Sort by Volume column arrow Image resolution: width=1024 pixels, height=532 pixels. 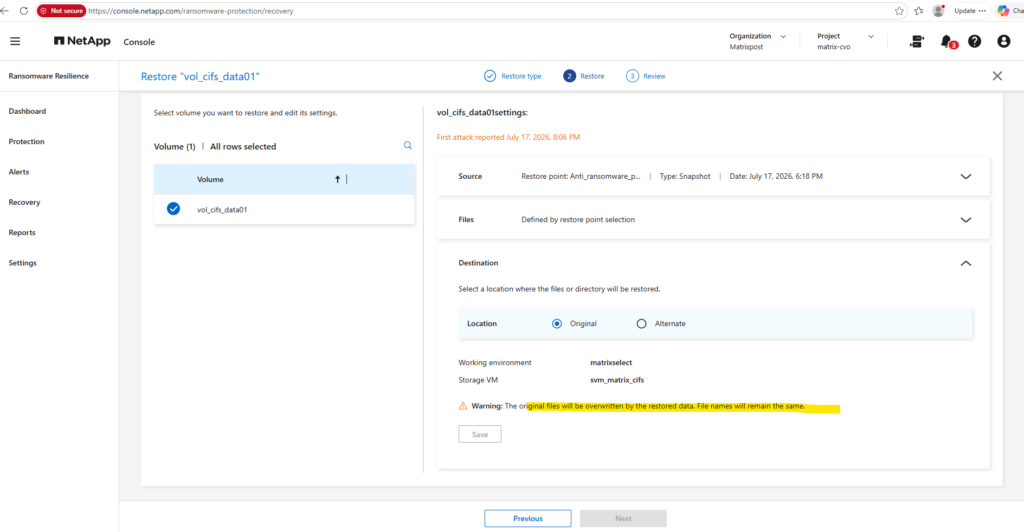(338, 179)
